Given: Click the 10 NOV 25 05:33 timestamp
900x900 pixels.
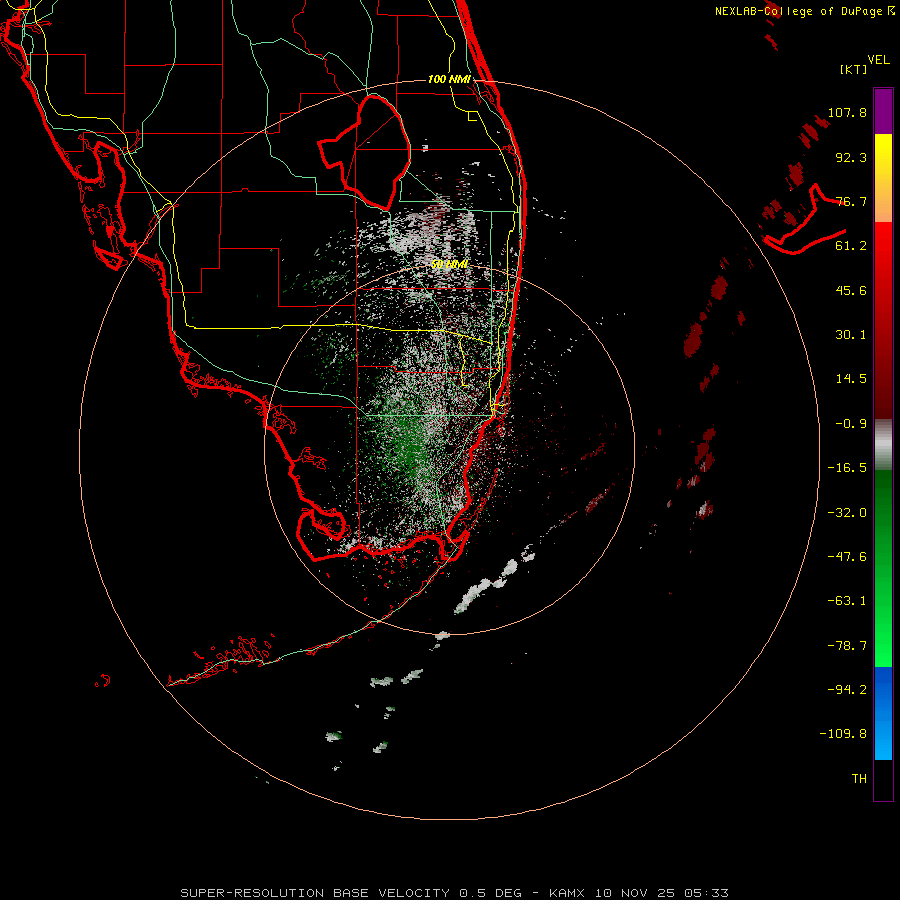Looking at the screenshot, I should [x=661, y=893].
